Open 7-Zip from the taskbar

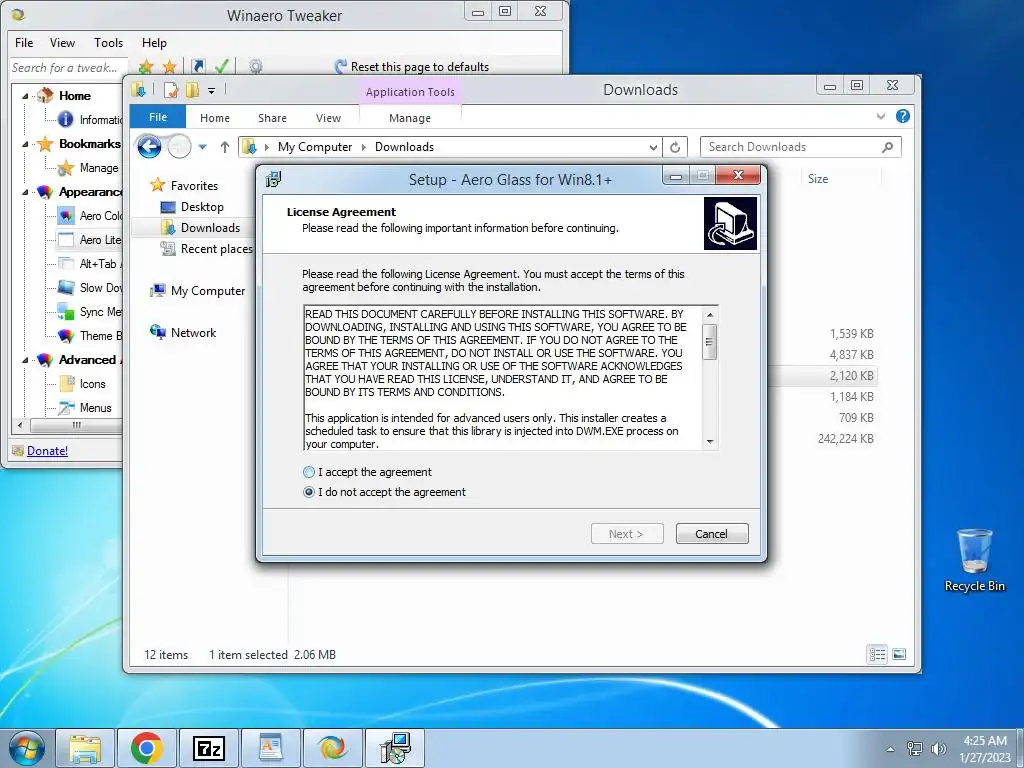208,748
